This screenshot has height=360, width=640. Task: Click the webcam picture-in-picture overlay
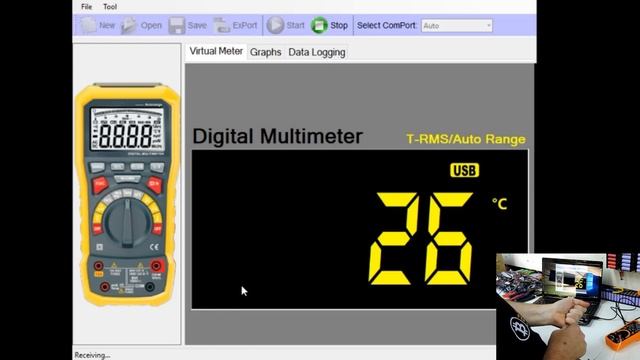coord(568,307)
